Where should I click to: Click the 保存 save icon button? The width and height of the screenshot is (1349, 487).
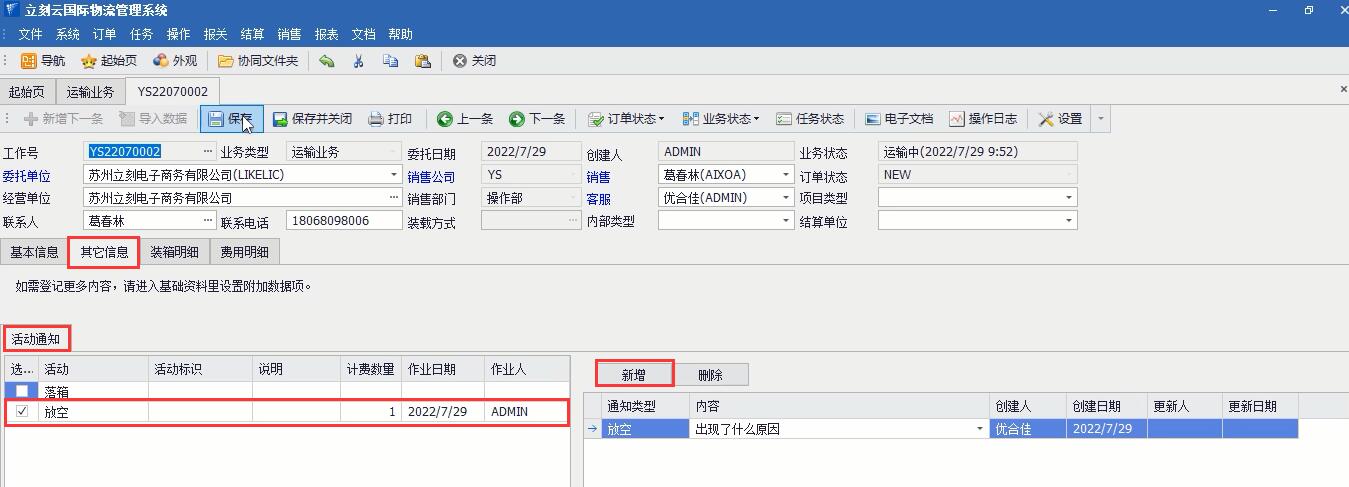231,119
